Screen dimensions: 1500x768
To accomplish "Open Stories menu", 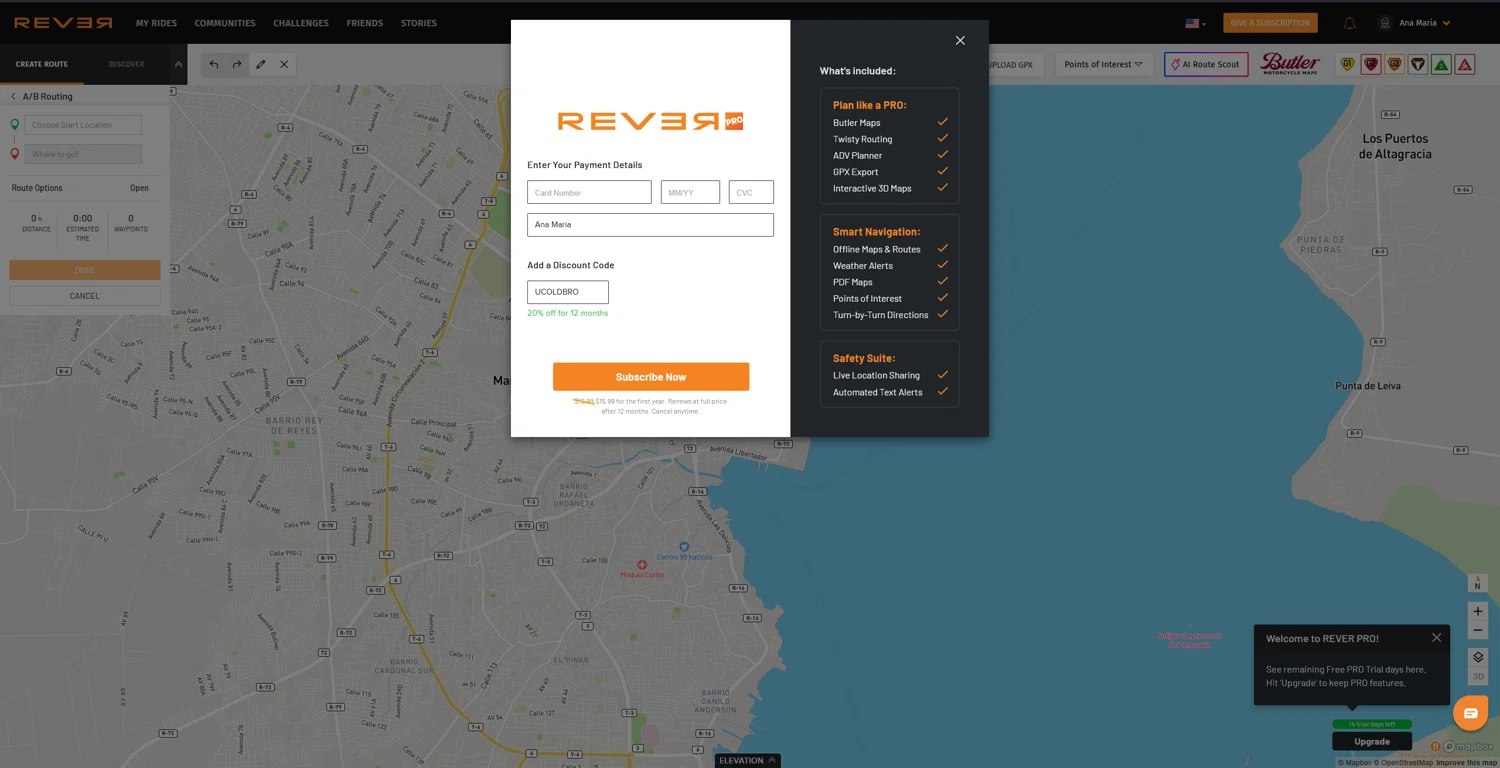I will (419, 23).
